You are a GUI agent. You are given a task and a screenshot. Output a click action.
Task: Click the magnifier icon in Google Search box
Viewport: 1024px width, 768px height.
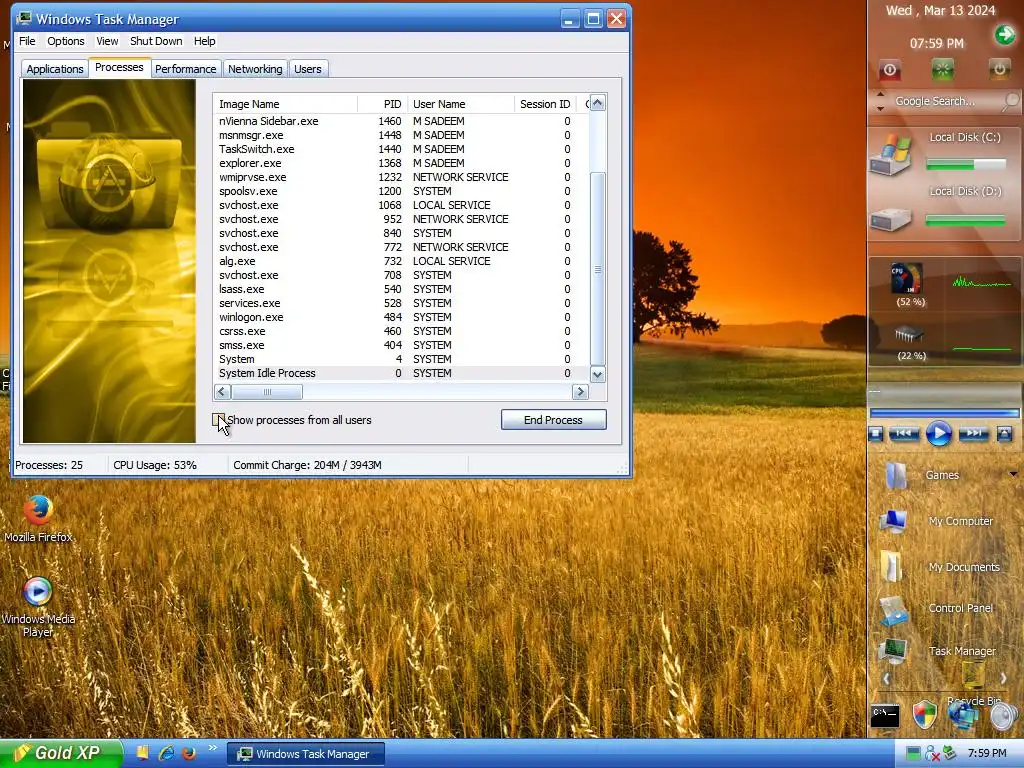pyautogui.click(x=1010, y=101)
